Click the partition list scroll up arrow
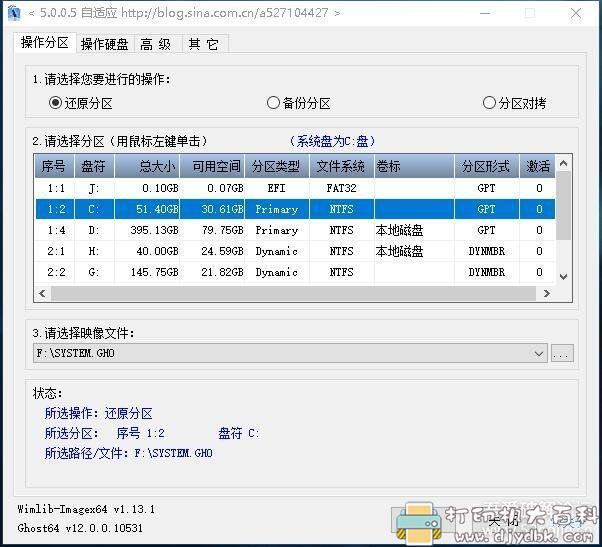Image resolution: width=602 pixels, height=547 pixels. coord(563,164)
